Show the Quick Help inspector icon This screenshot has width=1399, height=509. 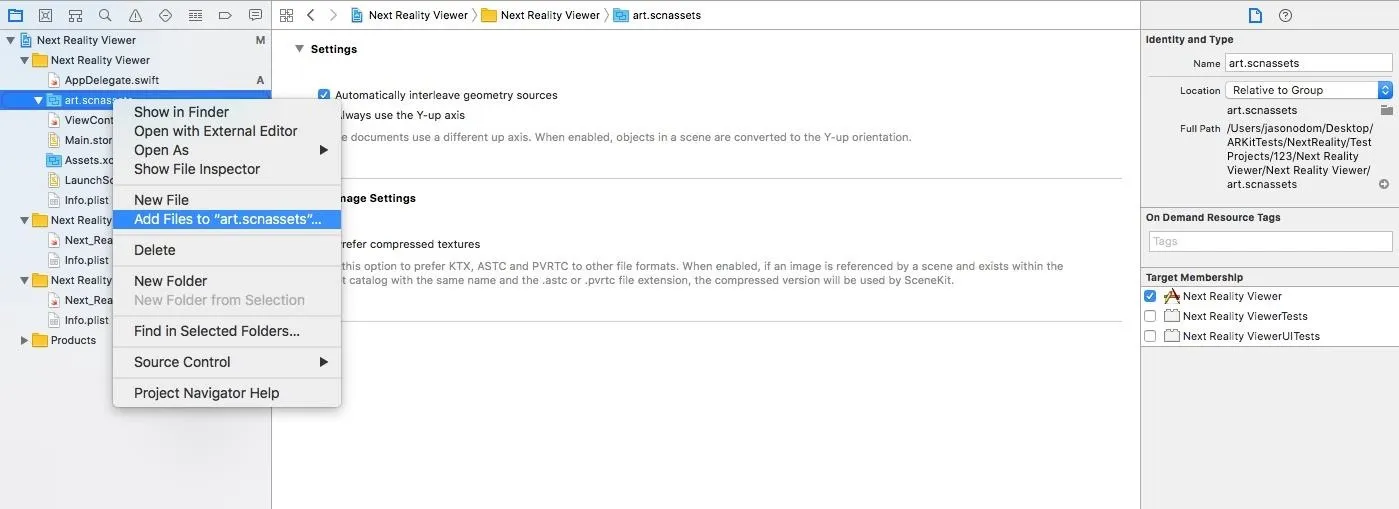point(1286,15)
